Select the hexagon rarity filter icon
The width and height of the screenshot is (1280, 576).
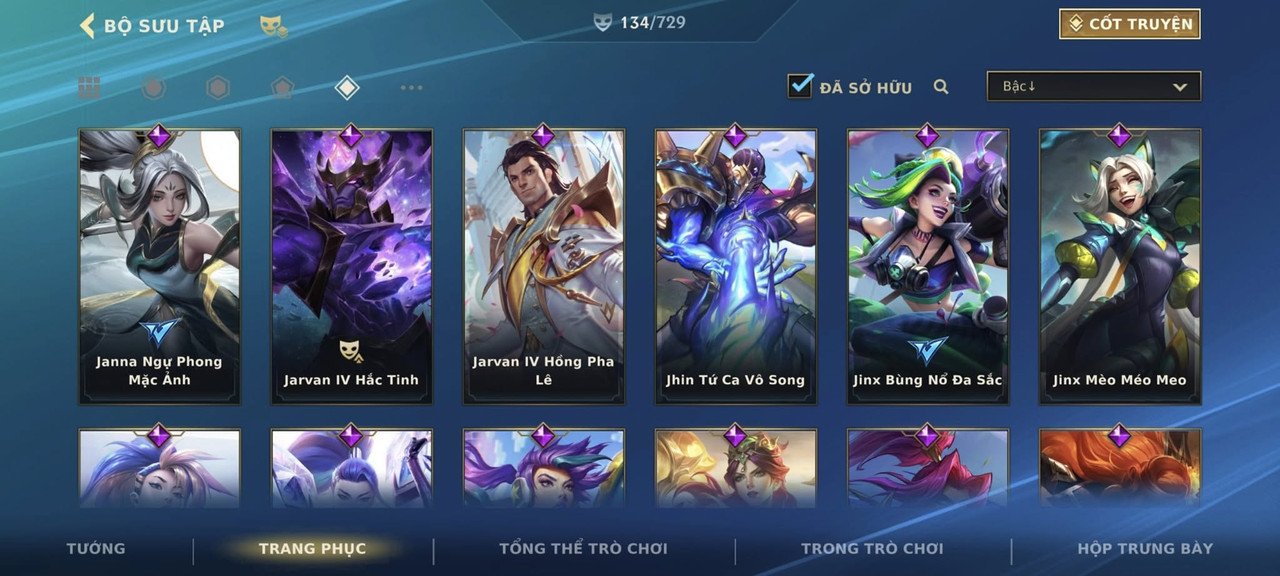coord(218,88)
